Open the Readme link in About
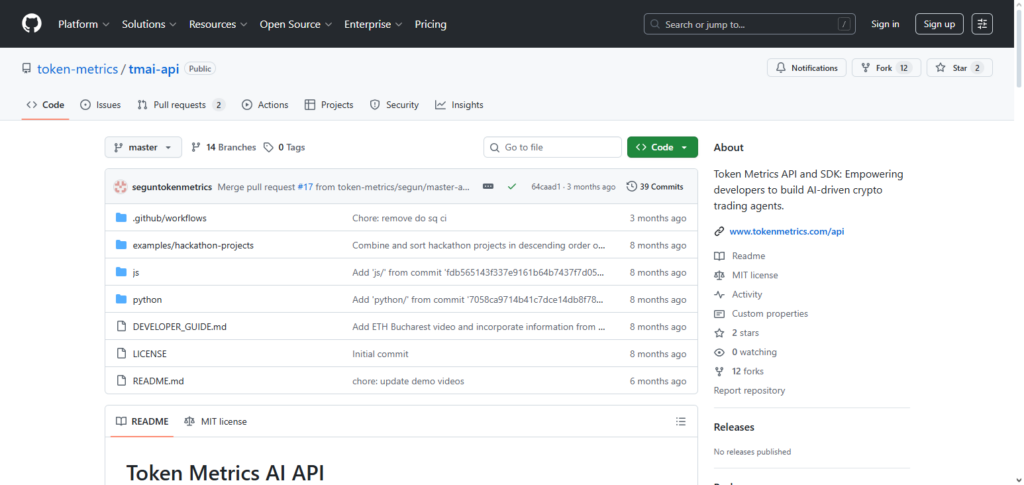Image resolution: width=1024 pixels, height=485 pixels. click(x=748, y=256)
